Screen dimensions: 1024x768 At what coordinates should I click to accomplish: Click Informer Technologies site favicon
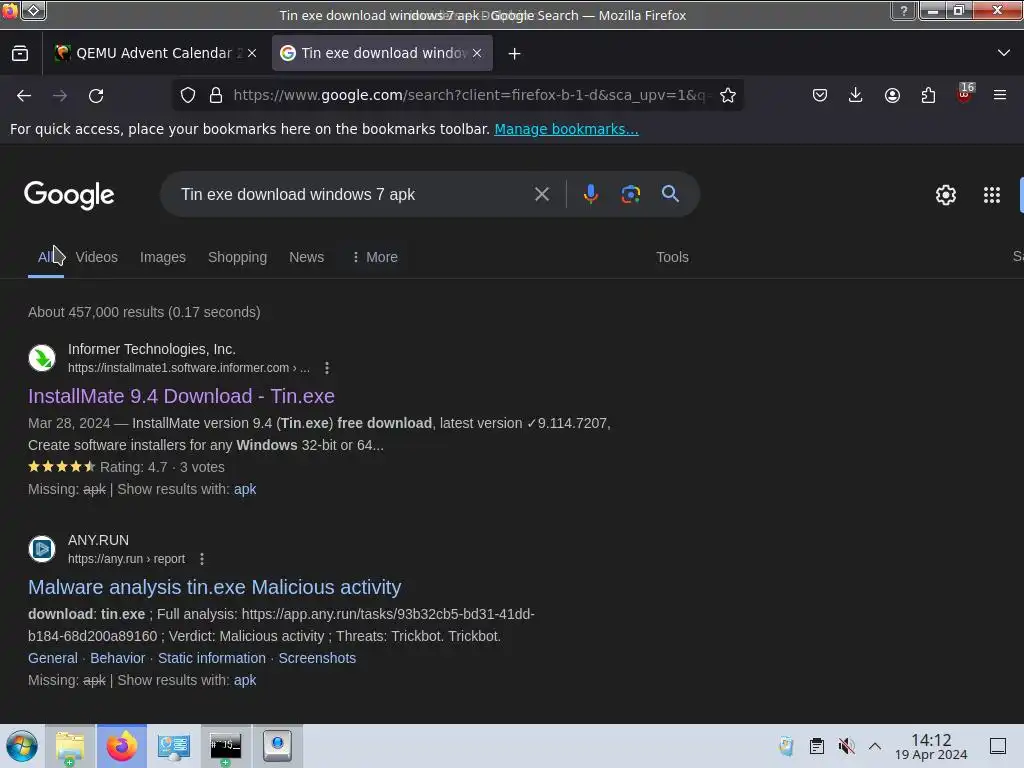click(42, 358)
